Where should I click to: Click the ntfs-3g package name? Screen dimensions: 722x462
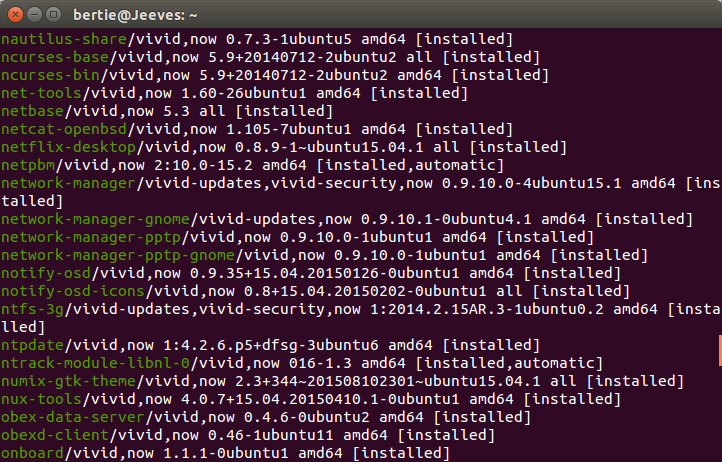(32, 309)
